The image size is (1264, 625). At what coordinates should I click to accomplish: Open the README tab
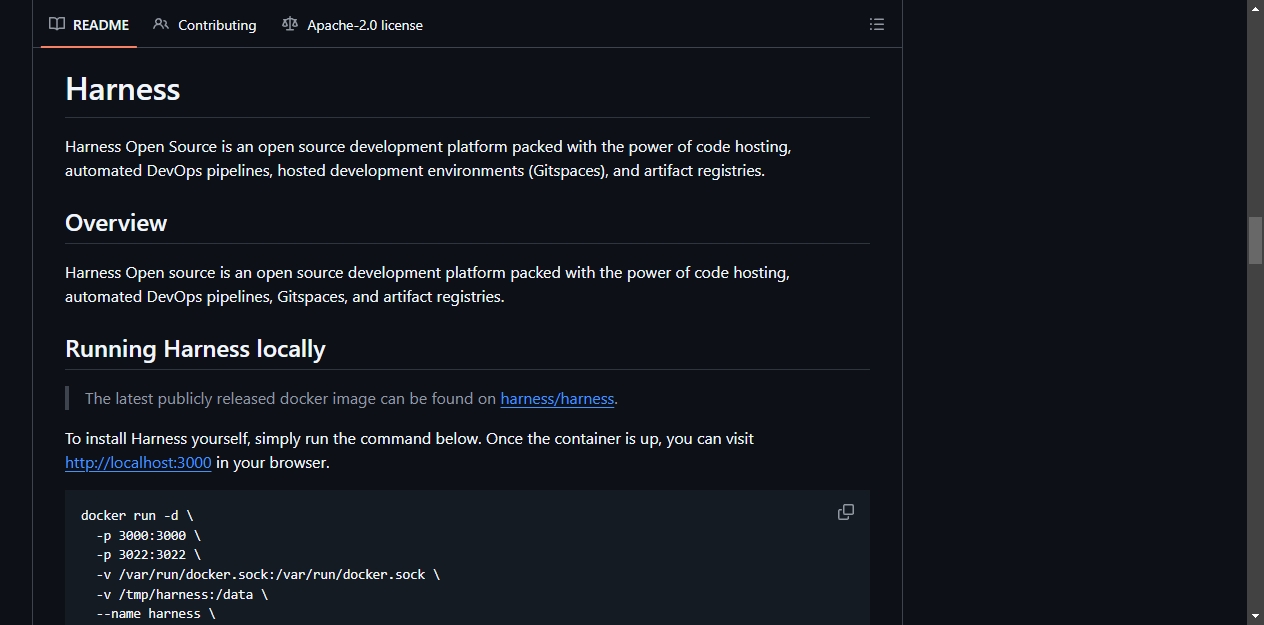coord(89,25)
